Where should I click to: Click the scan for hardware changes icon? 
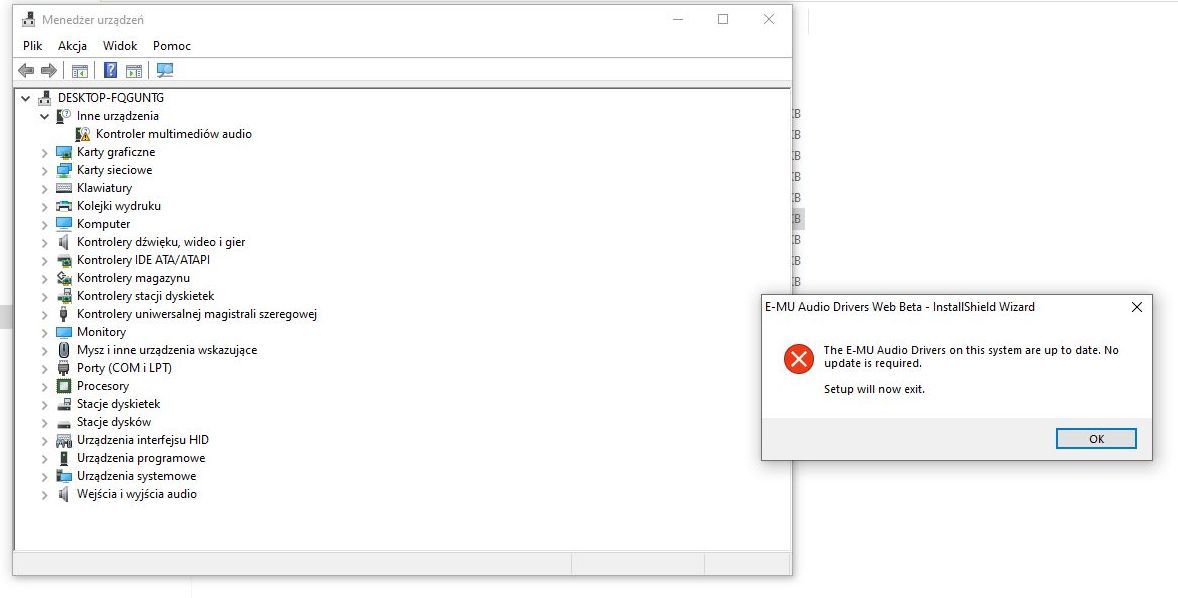164,70
